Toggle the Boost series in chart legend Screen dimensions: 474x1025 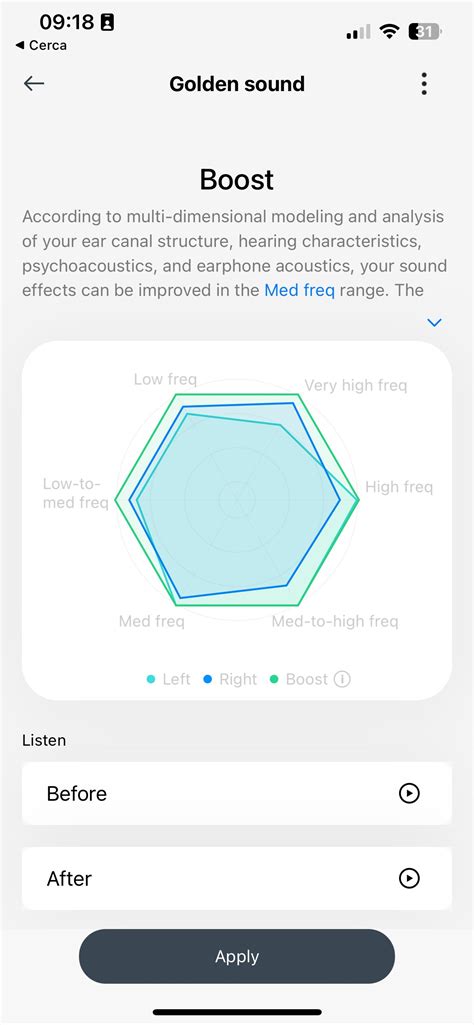point(299,679)
